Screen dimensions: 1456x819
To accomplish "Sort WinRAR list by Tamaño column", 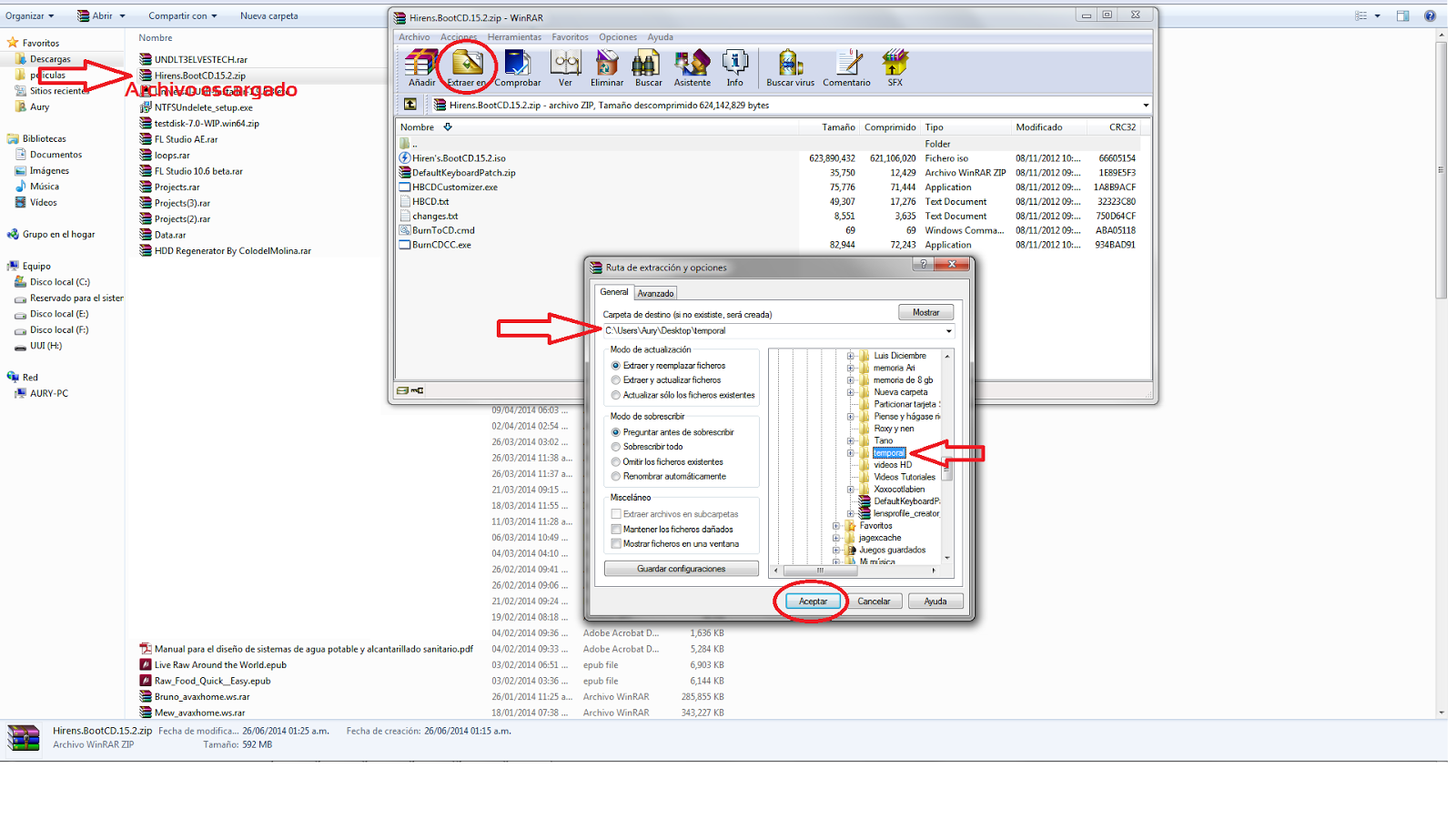I will (838, 127).
